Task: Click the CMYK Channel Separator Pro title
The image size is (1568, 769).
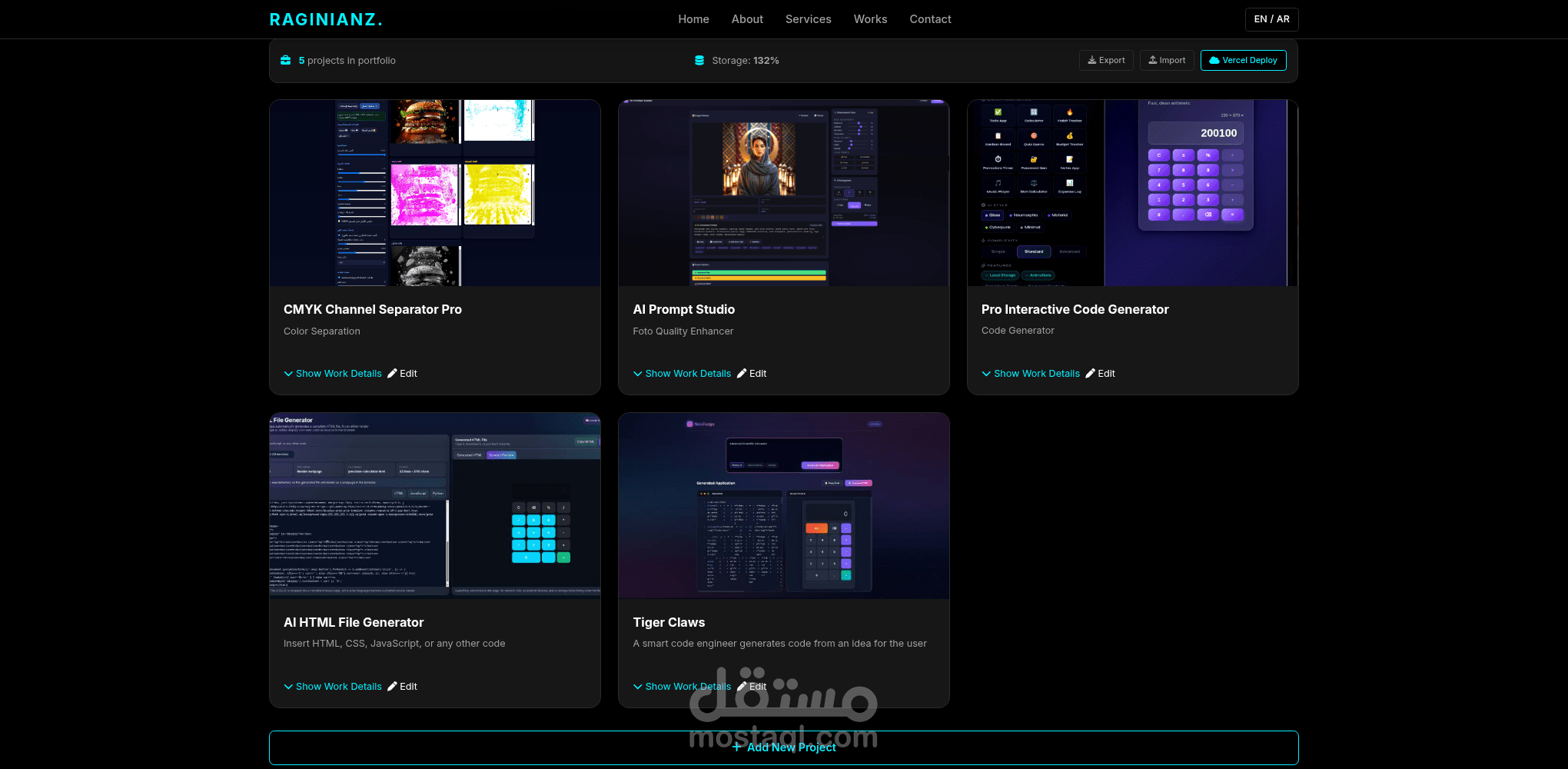Action: tap(373, 309)
